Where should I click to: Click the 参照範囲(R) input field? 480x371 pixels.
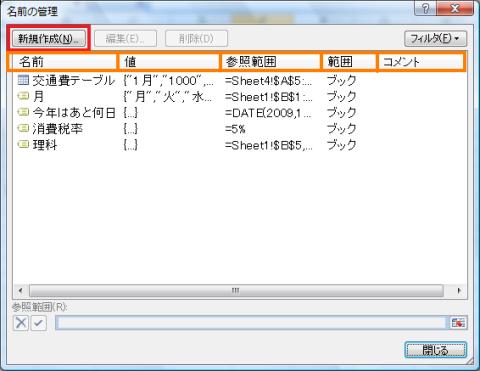pyautogui.click(x=251, y=323)
